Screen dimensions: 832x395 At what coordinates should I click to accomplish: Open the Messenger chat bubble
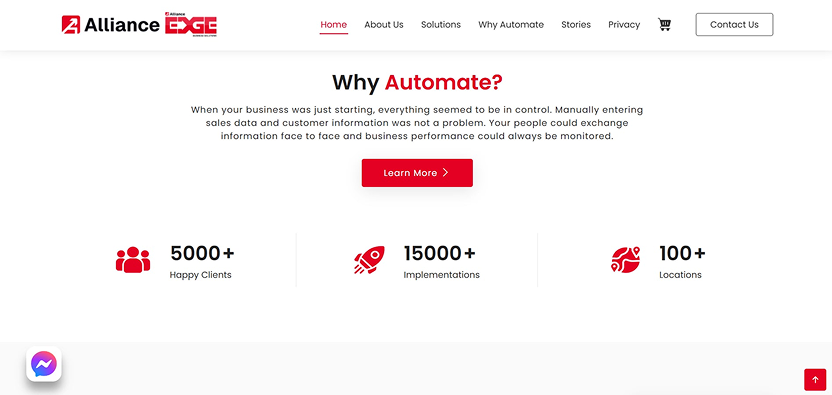[44, 364]
